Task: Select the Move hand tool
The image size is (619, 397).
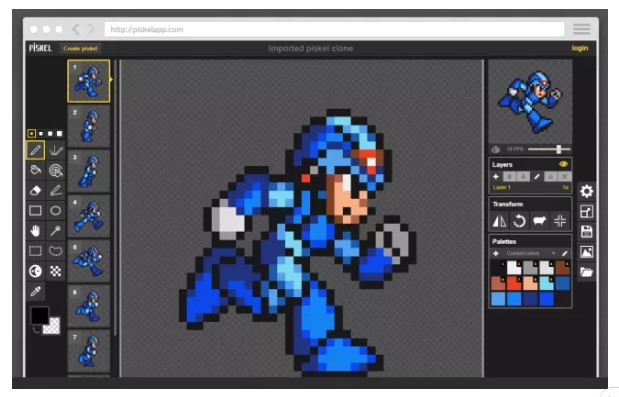Action: point(35,230)
